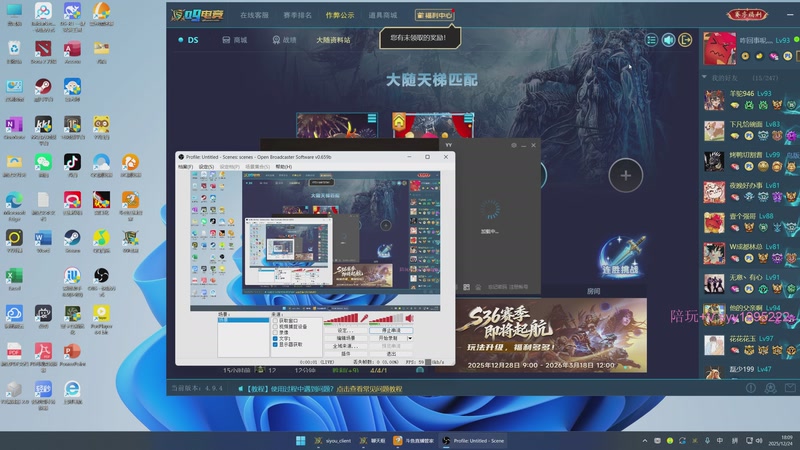This screenshot has width=800, height=450.
Task: Toggle the sound speaker icon in QQ电竞
Action: (668, 40)
